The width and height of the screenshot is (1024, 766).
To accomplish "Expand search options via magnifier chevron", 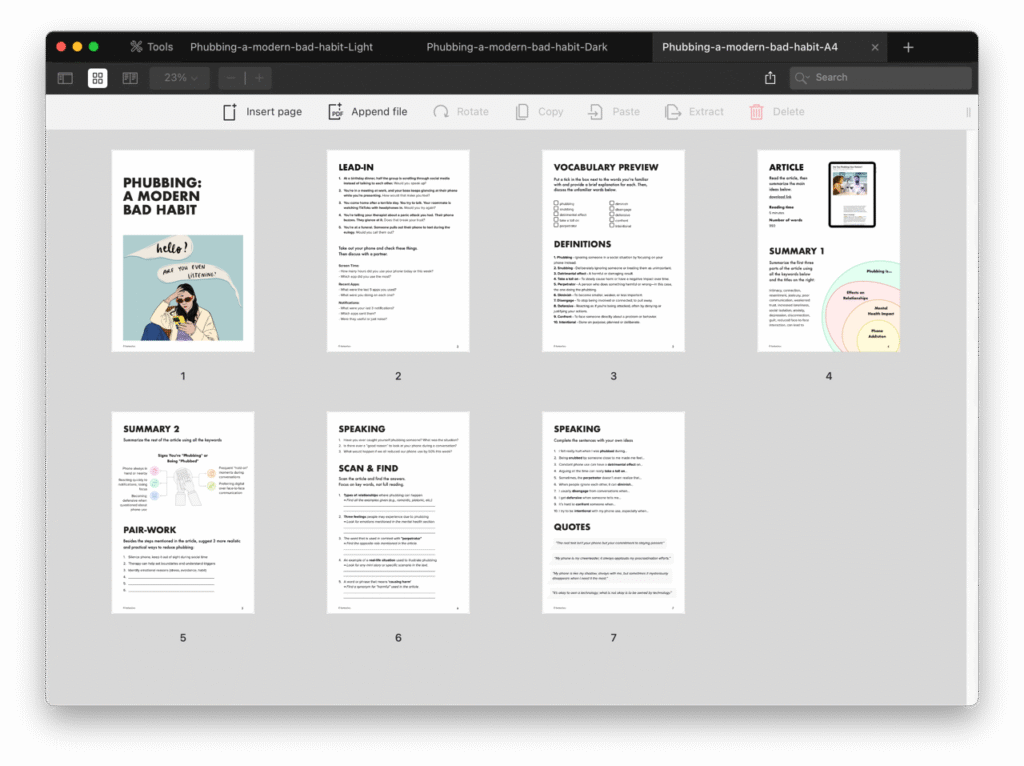I will tap(803, 78).
